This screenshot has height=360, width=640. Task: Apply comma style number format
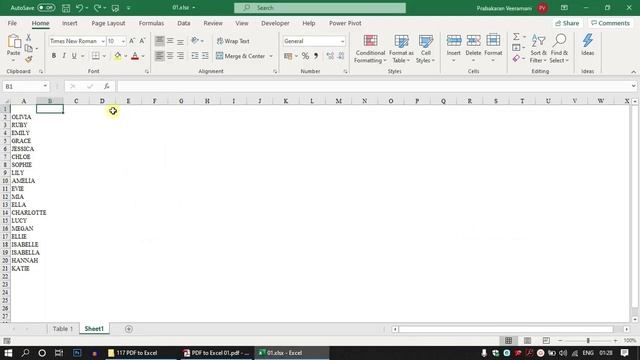(316, 56)
